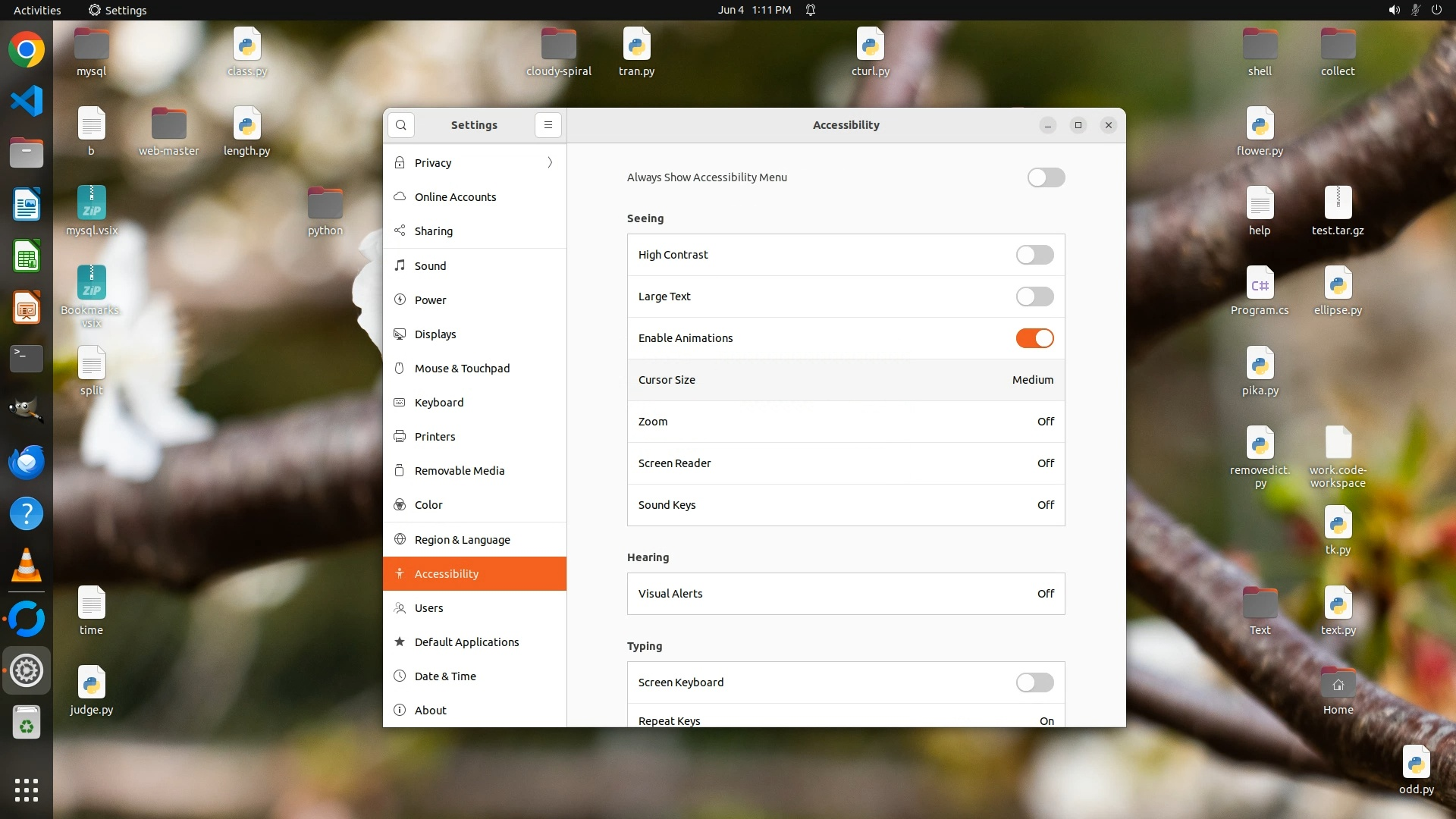Click the Color icon in sidebar

[400, 505]
